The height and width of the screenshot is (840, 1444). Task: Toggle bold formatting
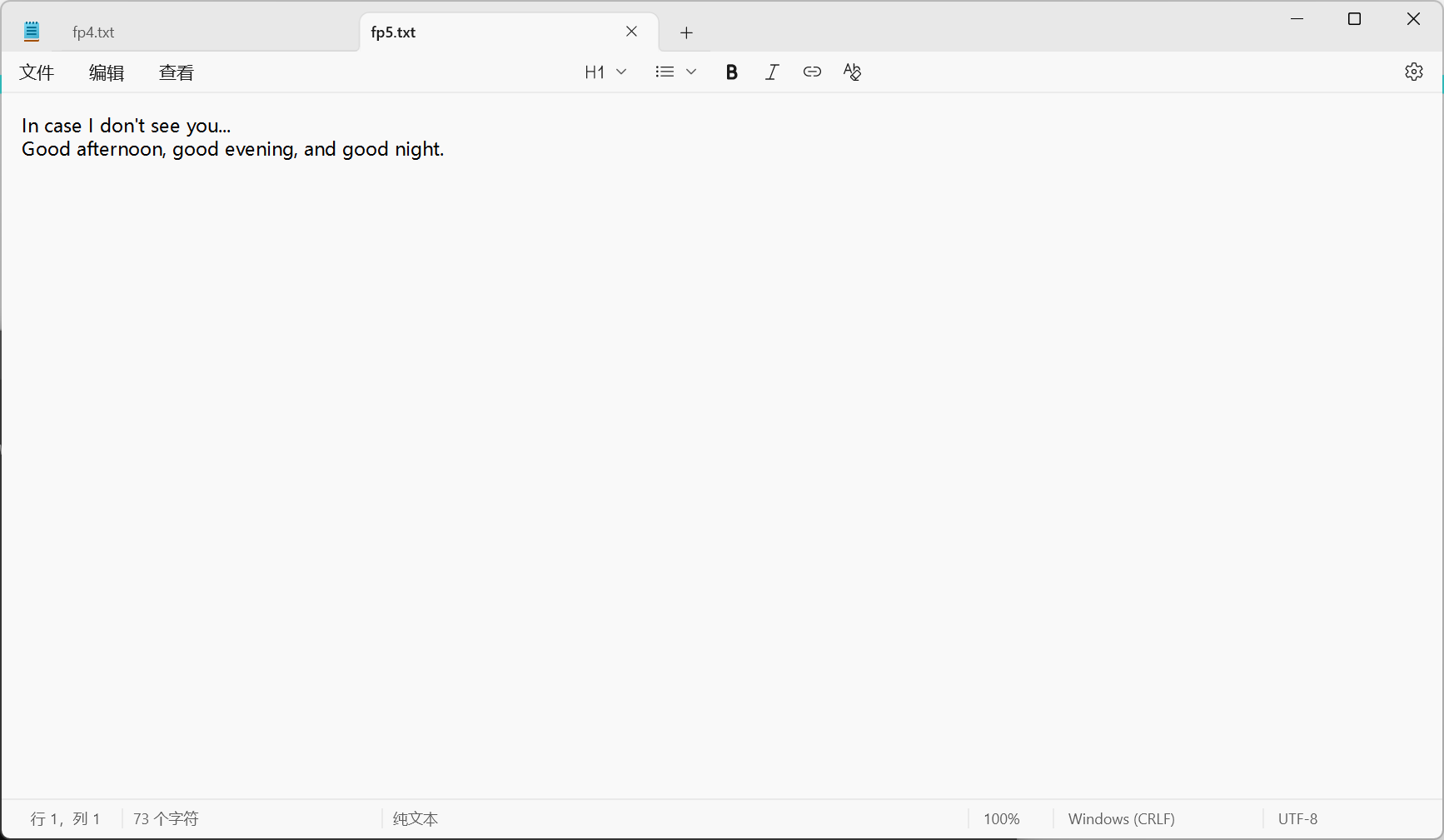(x=732, y=72)
